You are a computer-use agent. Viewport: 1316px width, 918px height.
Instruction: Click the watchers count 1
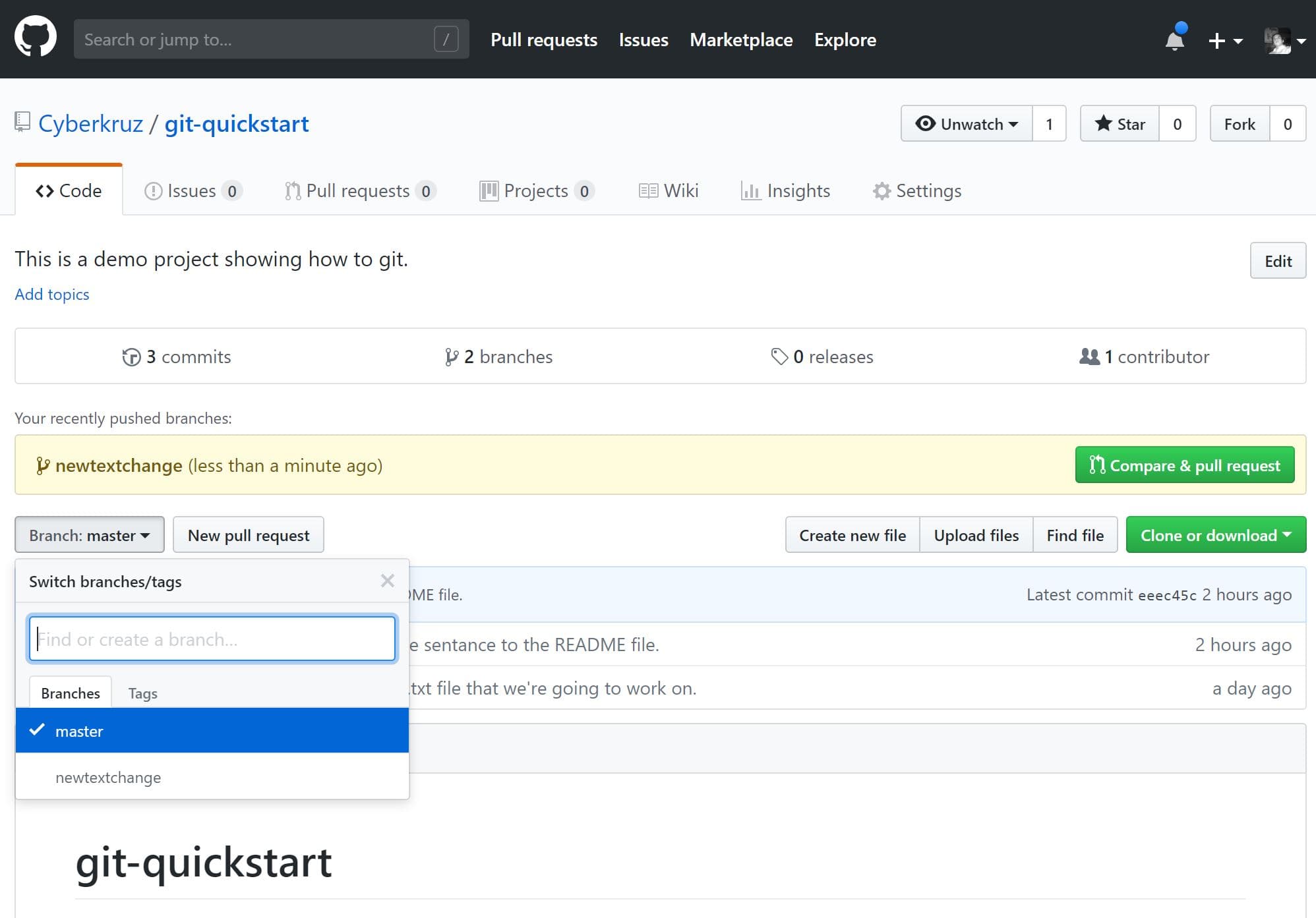pyautogui.click(x=1049, y=123)
